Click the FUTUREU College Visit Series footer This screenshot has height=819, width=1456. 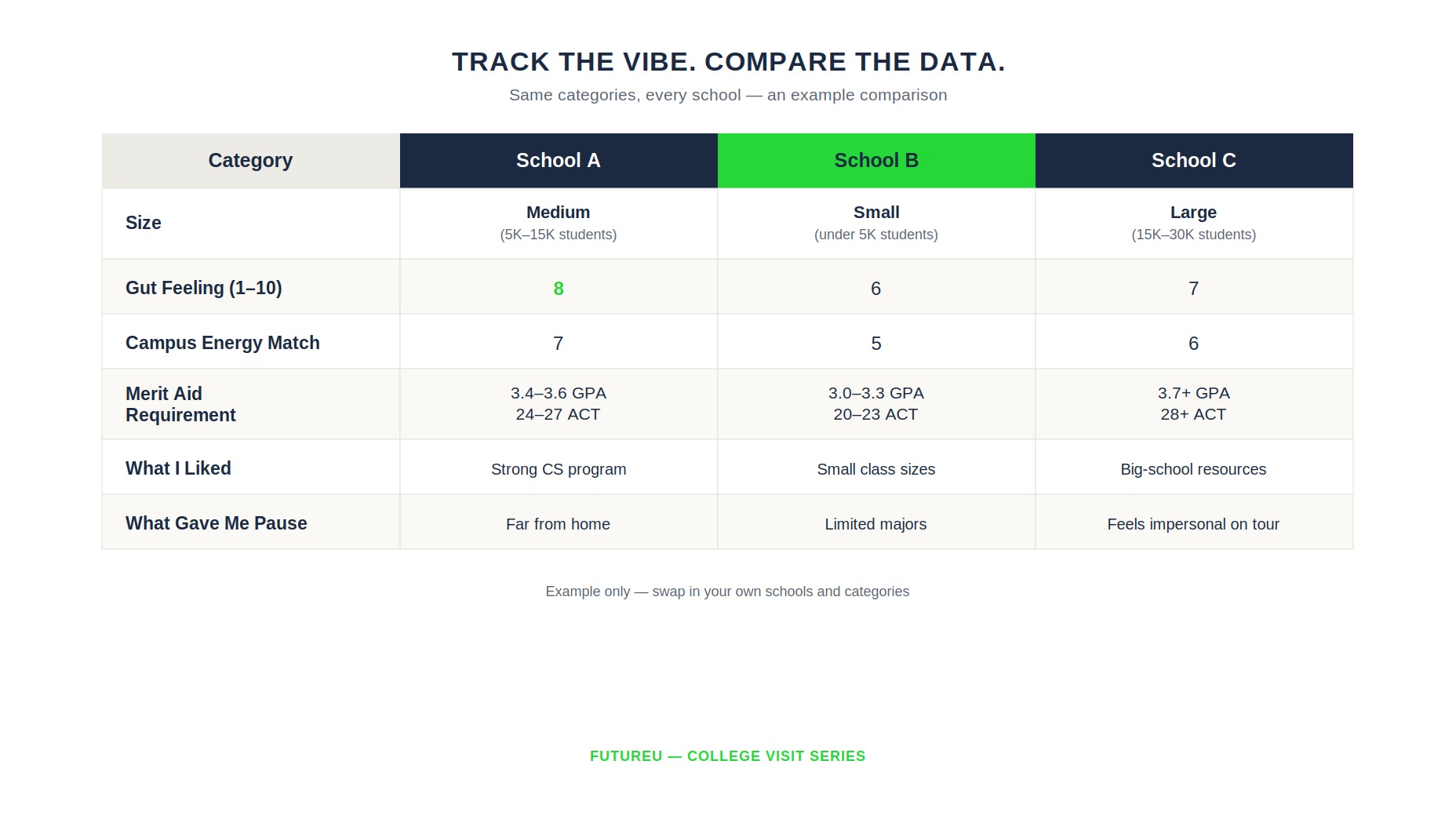tap(728, 756)
